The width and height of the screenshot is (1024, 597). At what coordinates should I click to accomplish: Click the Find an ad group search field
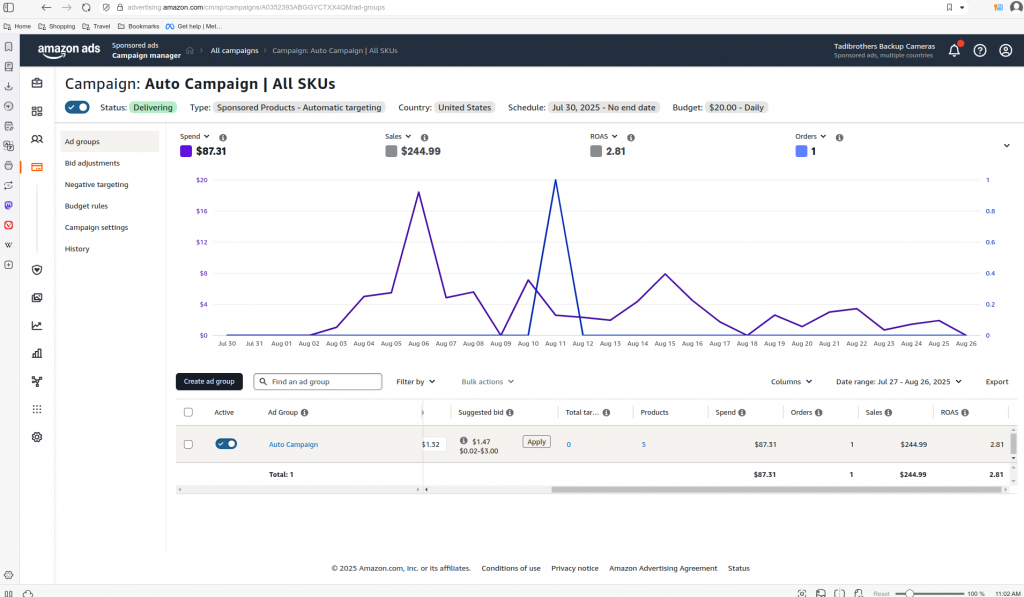click(x=317, y=381)
